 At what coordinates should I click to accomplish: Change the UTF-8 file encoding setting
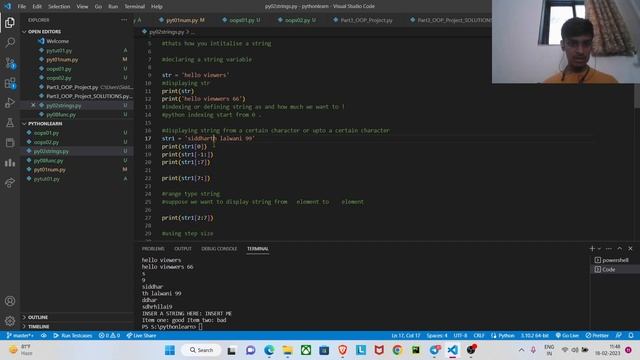460,336
